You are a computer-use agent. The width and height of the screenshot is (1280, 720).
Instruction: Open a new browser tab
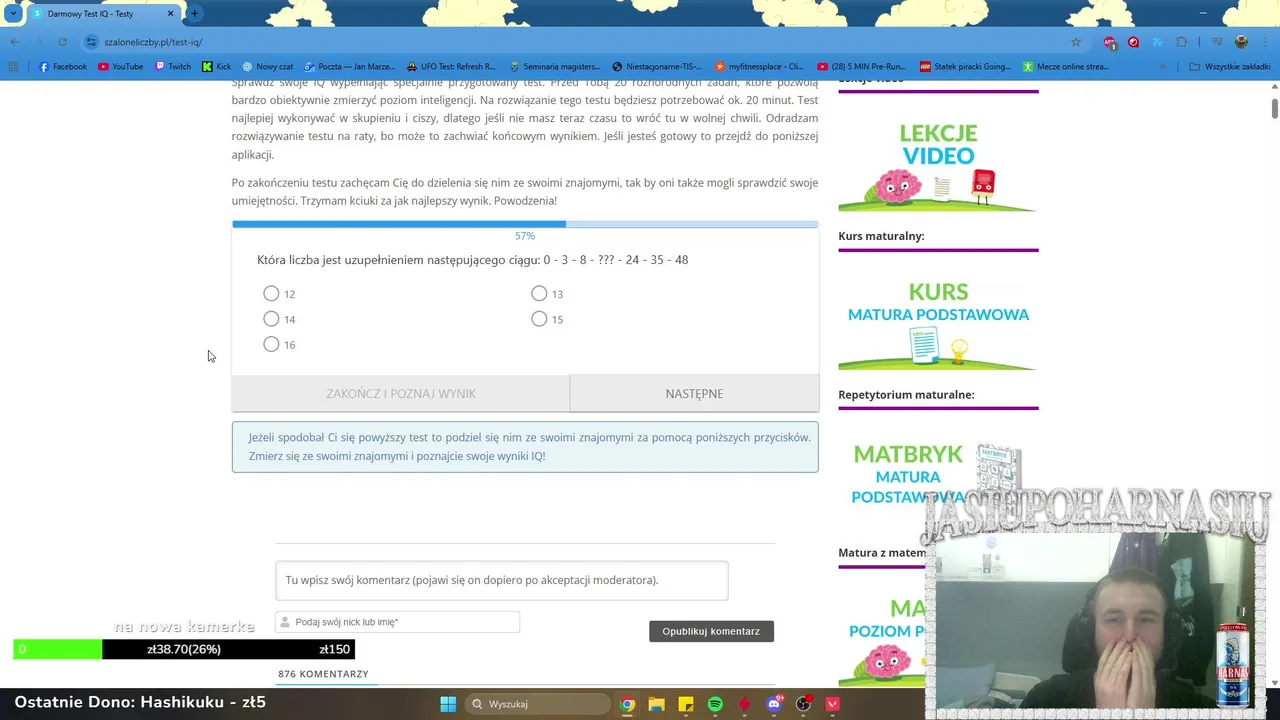tap(194, 14)
